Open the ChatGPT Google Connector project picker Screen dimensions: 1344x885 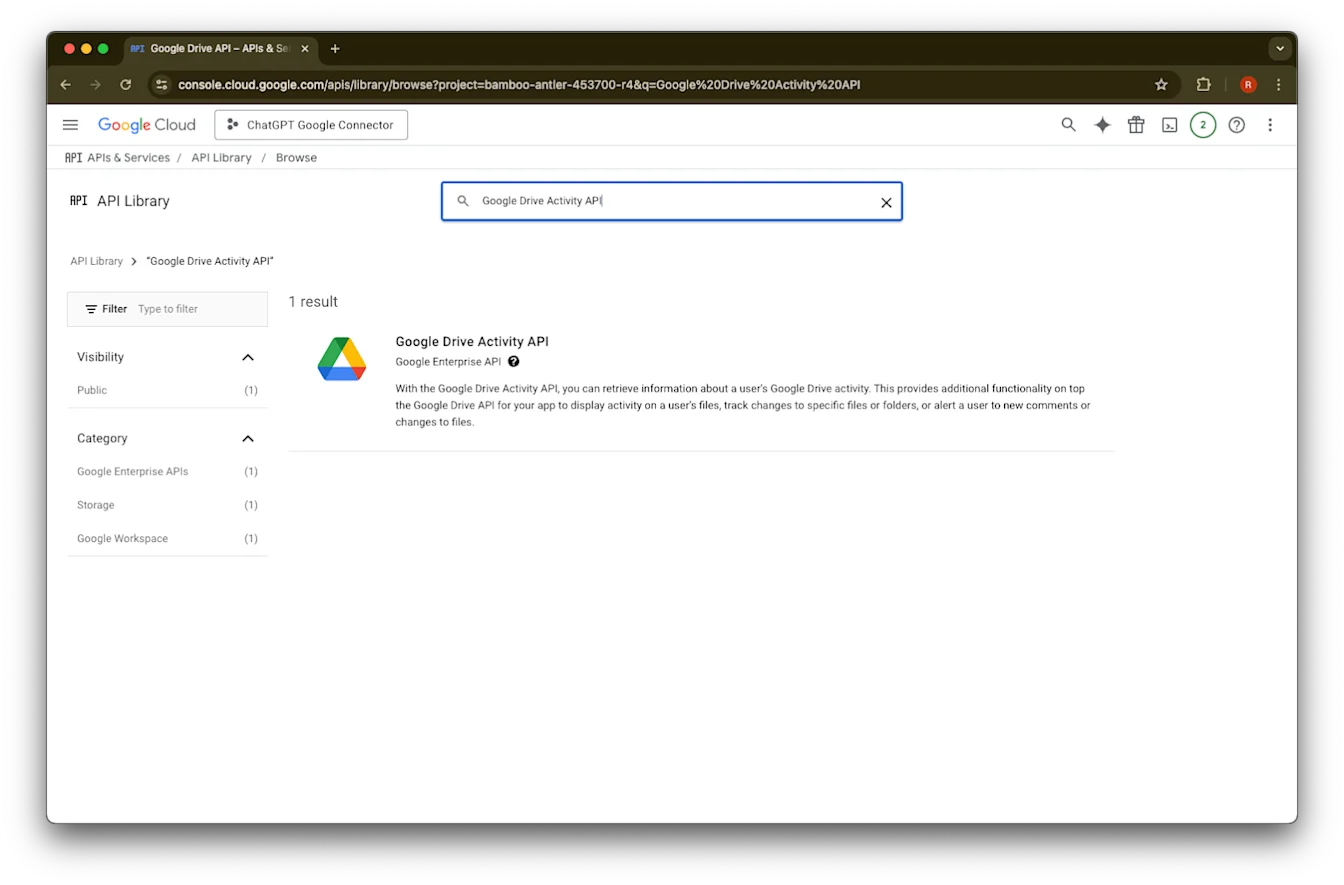tap(311, 125)
